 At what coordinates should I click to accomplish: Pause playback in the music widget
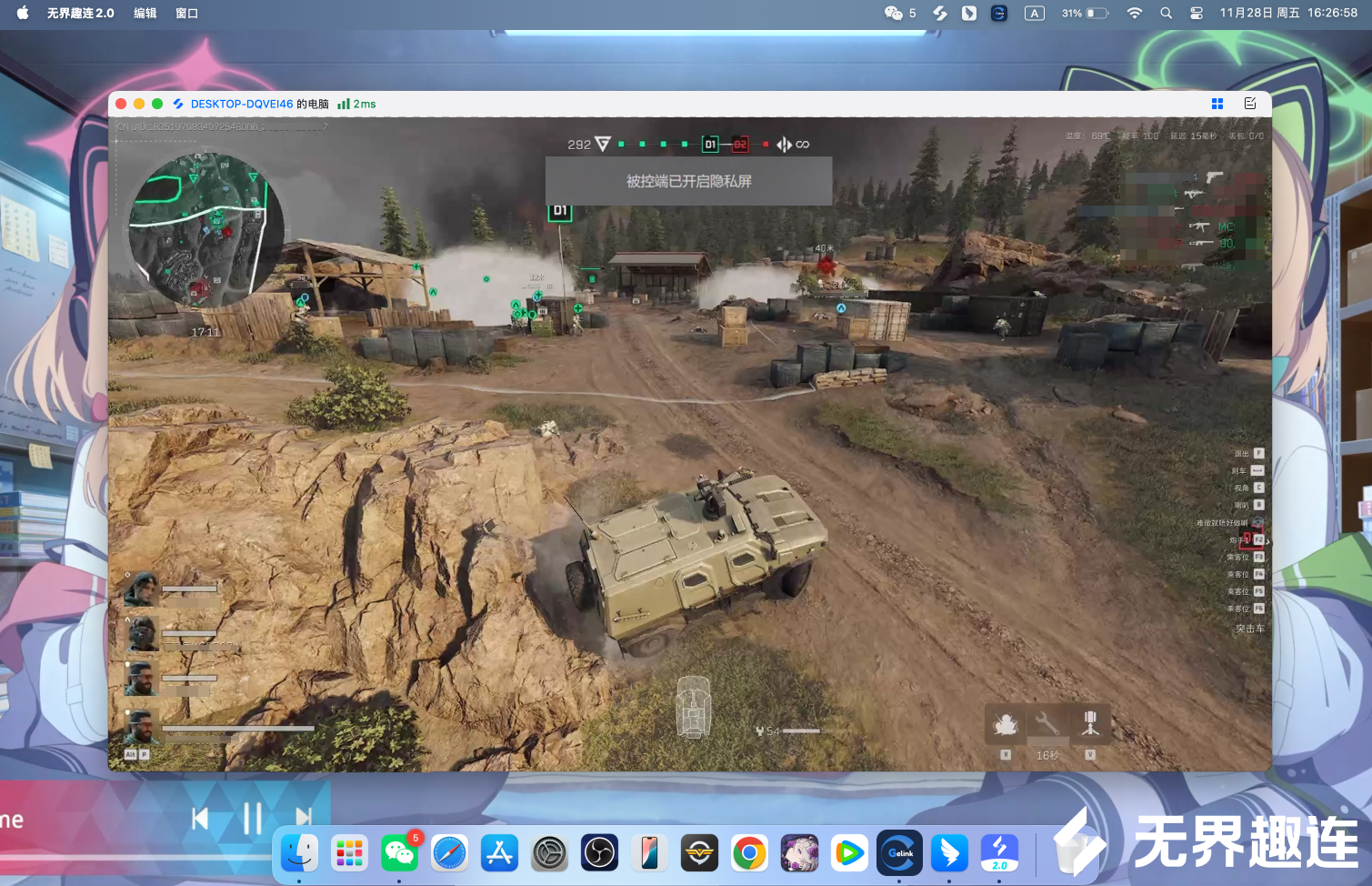pyautogui.click(x=252, y=819)
